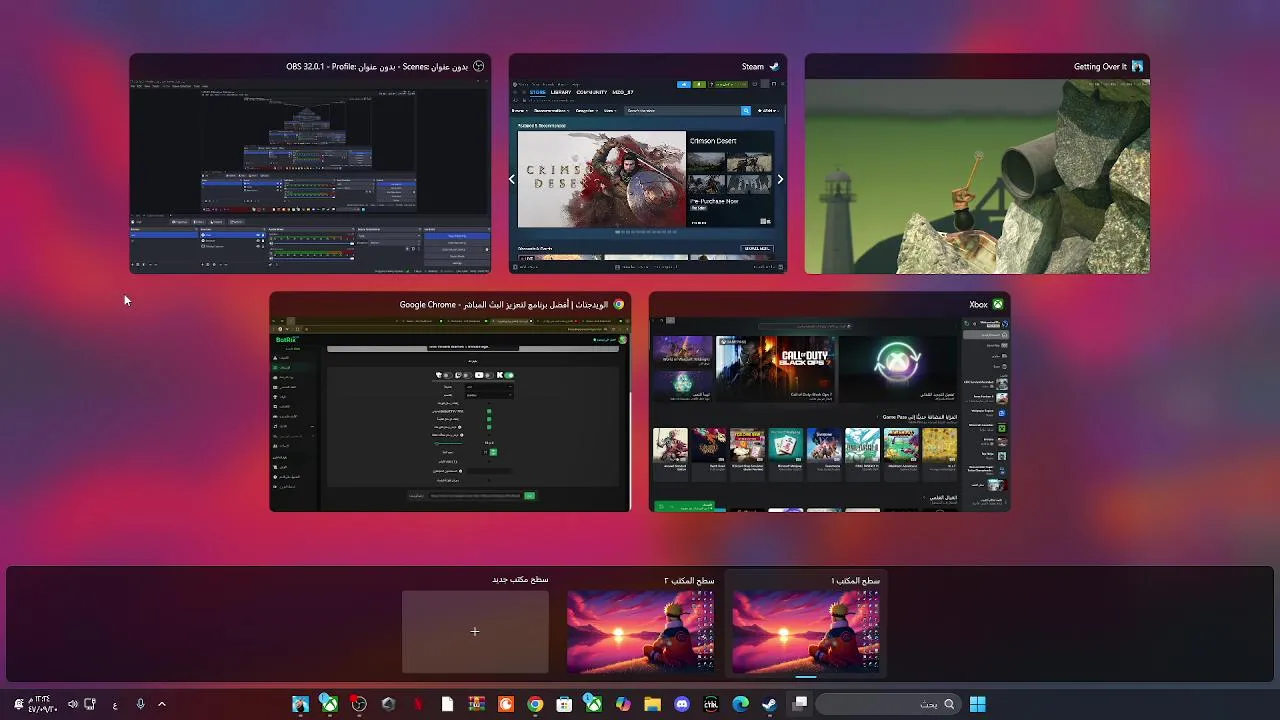Screen dimensions: 1280x720
Task: Open the volume tray icon
Action: pos(72,704)
